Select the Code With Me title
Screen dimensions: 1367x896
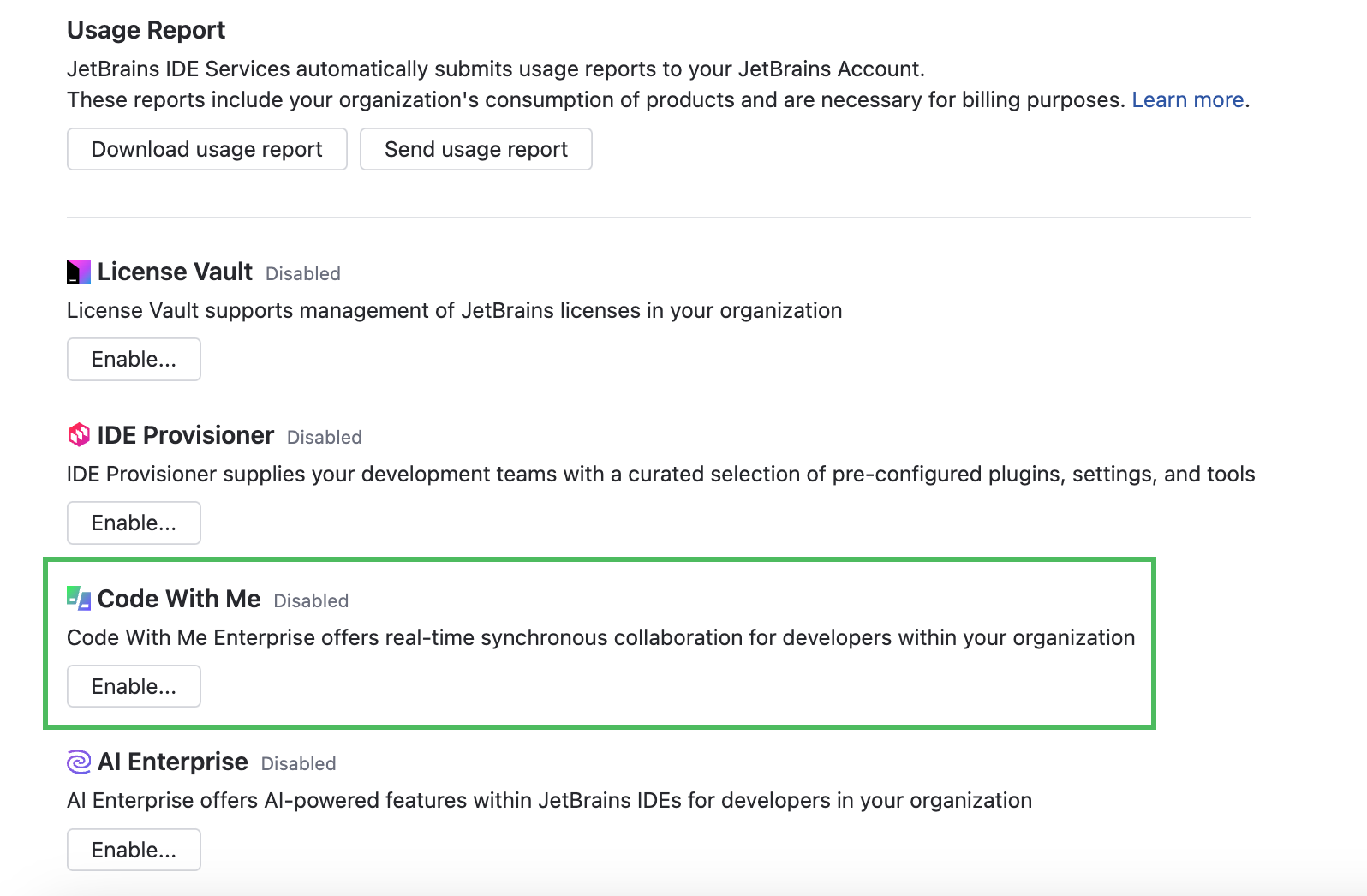point(179,599)
